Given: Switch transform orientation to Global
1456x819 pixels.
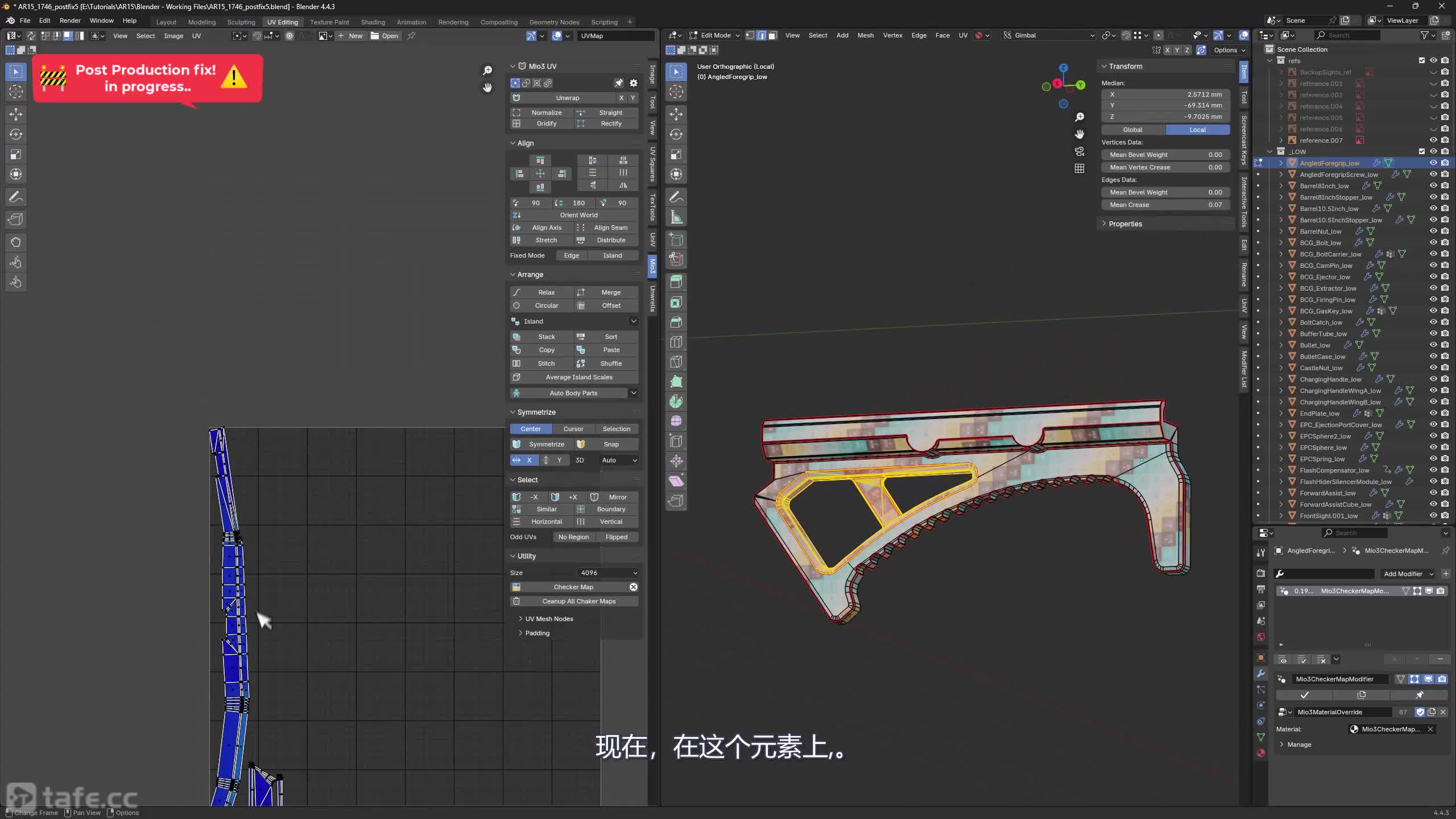Looking at the screenshot, I should click(x=1132, y=130).
